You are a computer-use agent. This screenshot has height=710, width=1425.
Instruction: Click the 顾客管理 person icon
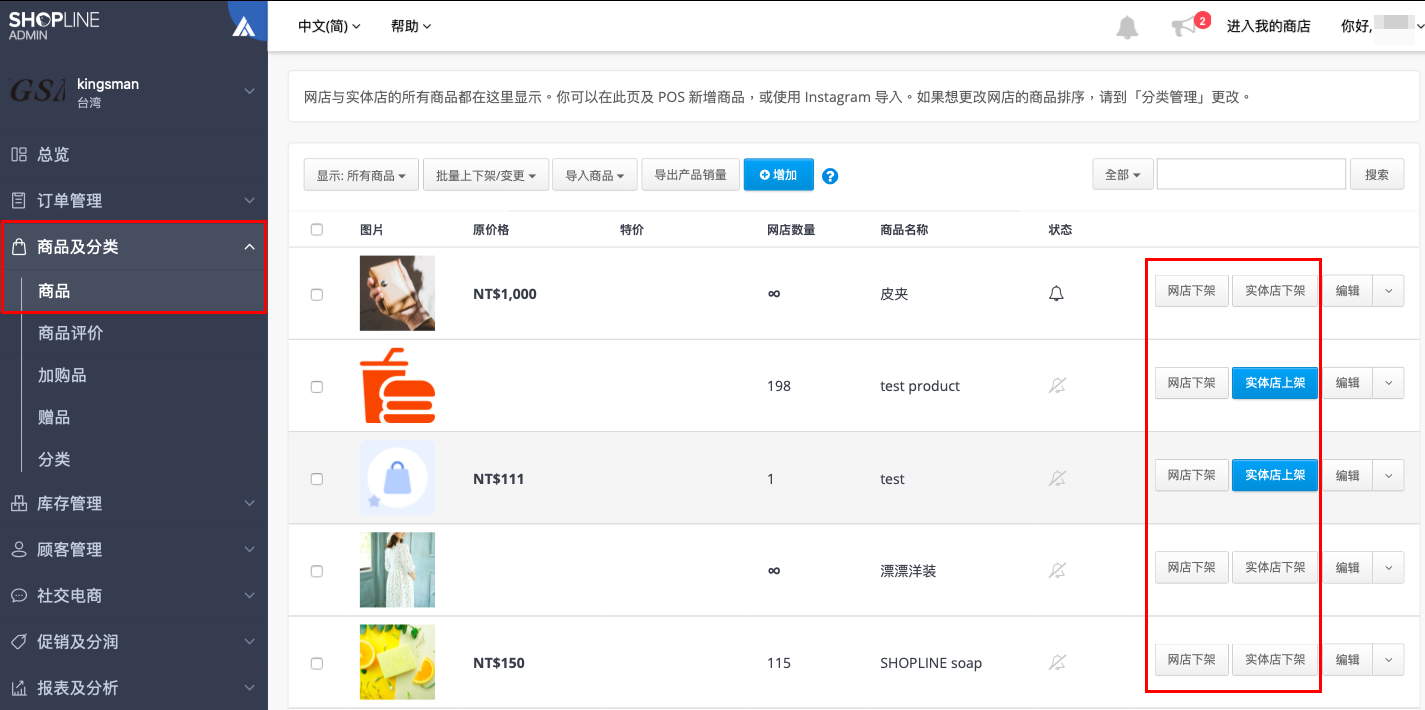[x=19, y=549]
